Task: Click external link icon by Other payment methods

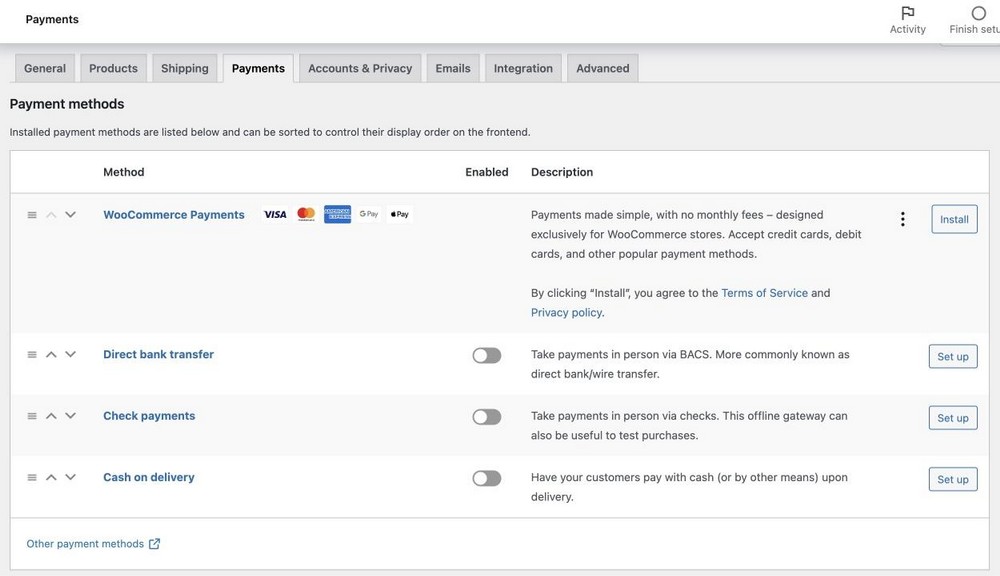Action: (x=154, y=543)
